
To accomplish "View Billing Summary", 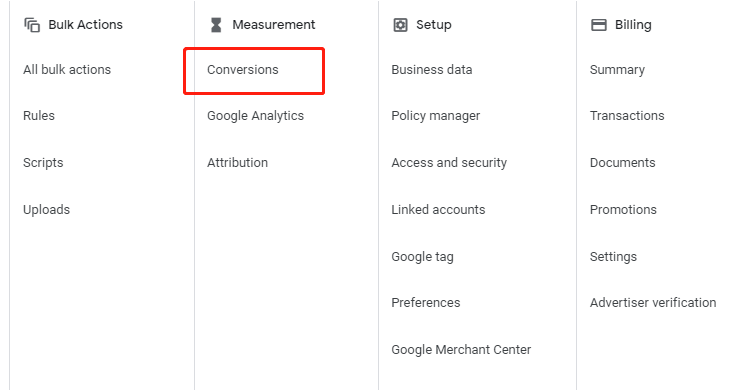I will coord(617,70).
